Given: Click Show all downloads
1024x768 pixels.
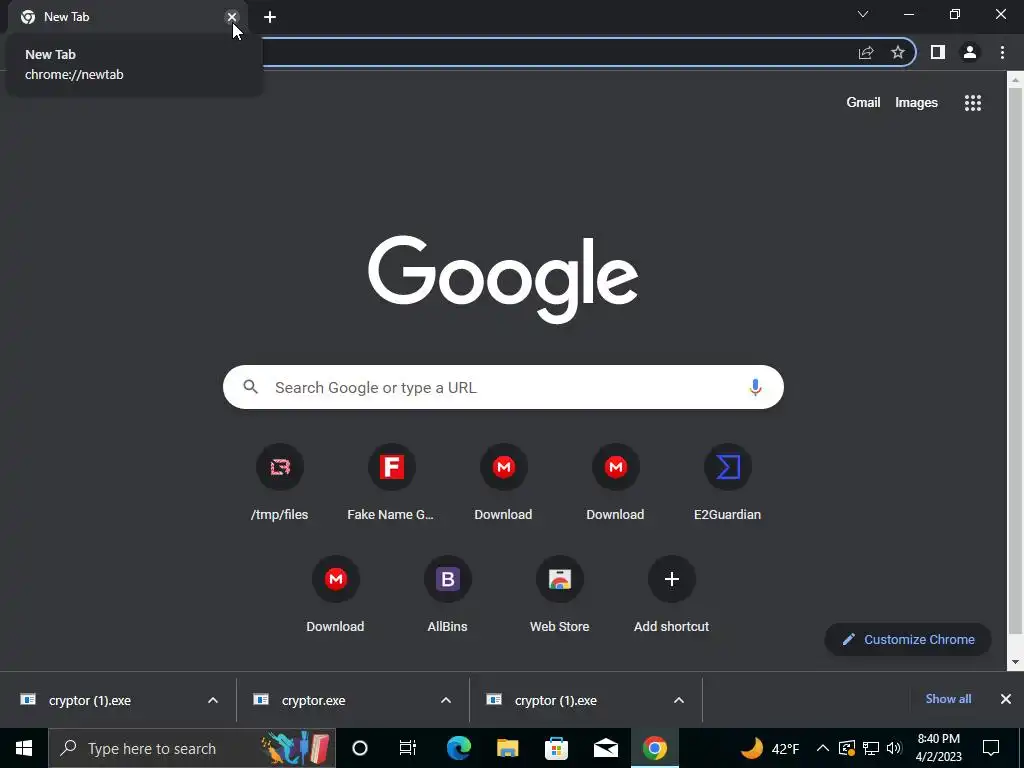Looking at the screenshot, I should click(948, 699).
